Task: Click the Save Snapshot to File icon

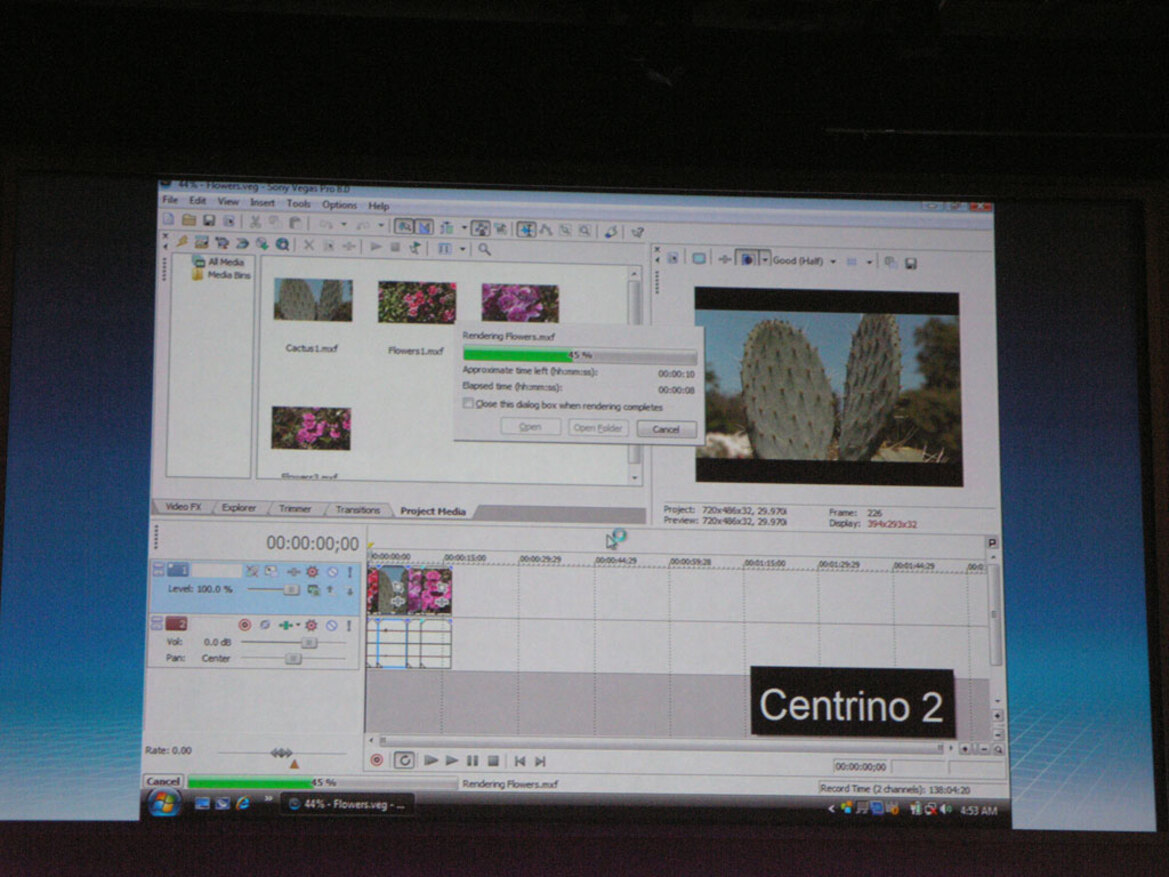Action: pyautogui.click(x=911, y=263)
